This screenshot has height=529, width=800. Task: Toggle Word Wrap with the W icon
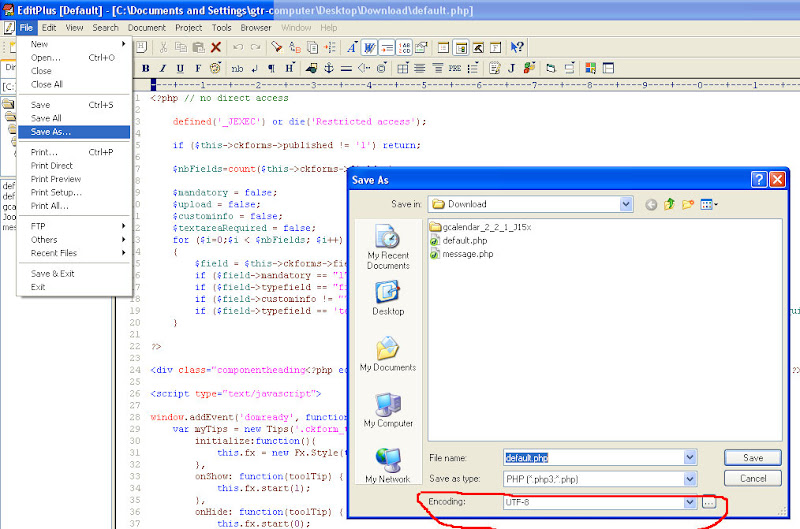[369, 48]
